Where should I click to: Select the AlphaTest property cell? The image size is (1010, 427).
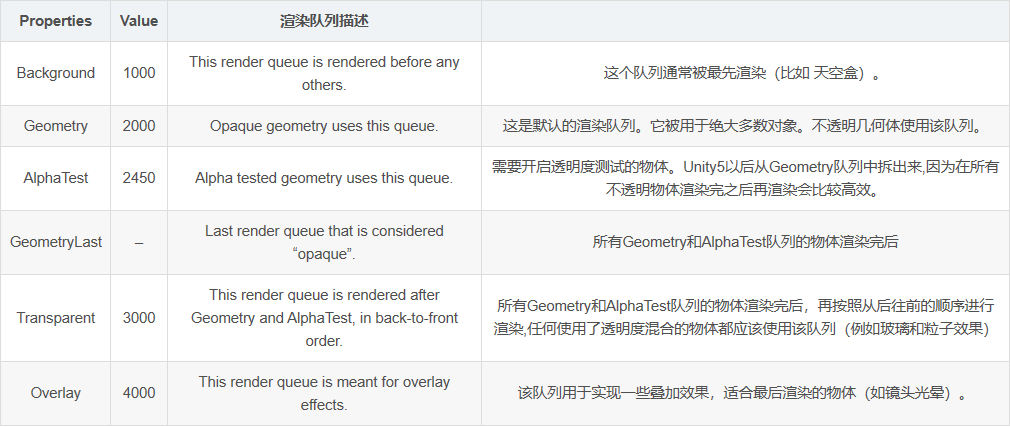[55, 178]
